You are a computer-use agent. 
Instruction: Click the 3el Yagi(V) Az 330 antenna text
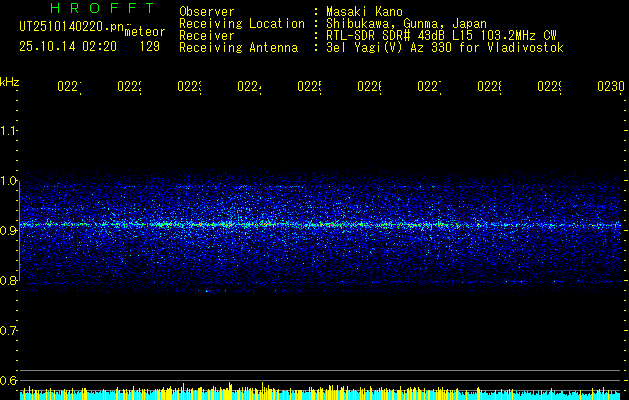tap(445, 48)
